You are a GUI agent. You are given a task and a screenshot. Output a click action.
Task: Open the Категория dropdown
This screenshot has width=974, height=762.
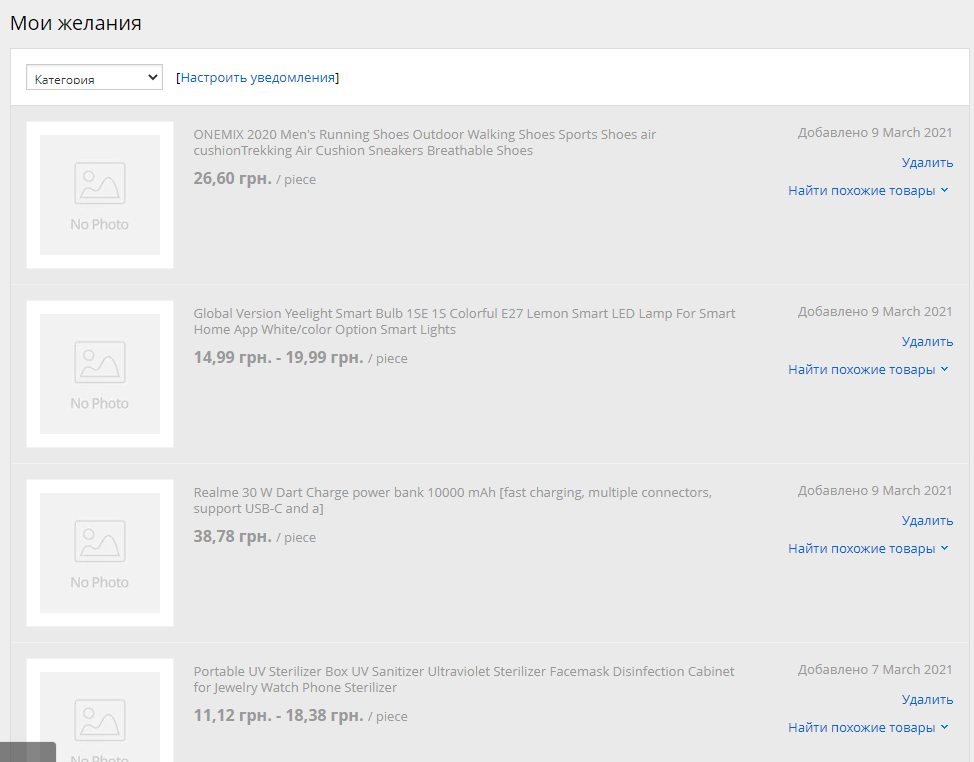click(x=94, y=78)
